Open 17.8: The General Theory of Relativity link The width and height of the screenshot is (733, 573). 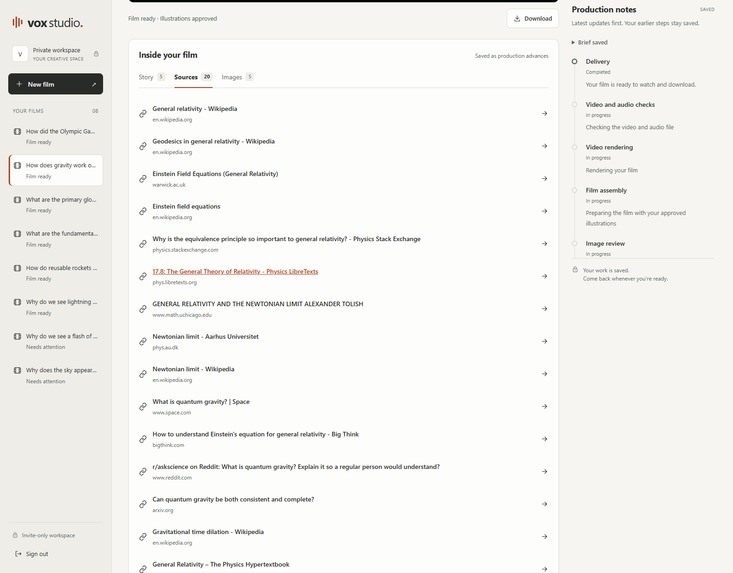[x=235, y=272]
